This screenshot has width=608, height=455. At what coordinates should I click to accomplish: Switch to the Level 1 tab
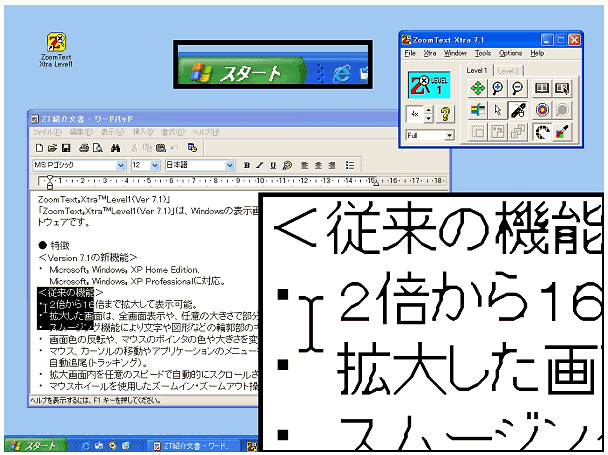477,70
